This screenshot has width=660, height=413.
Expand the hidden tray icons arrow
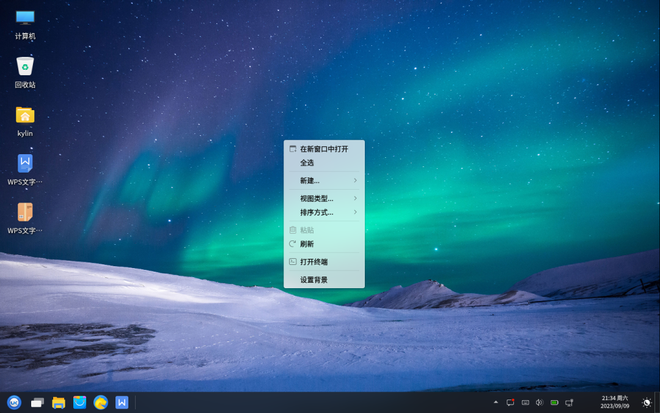point(496,402)
